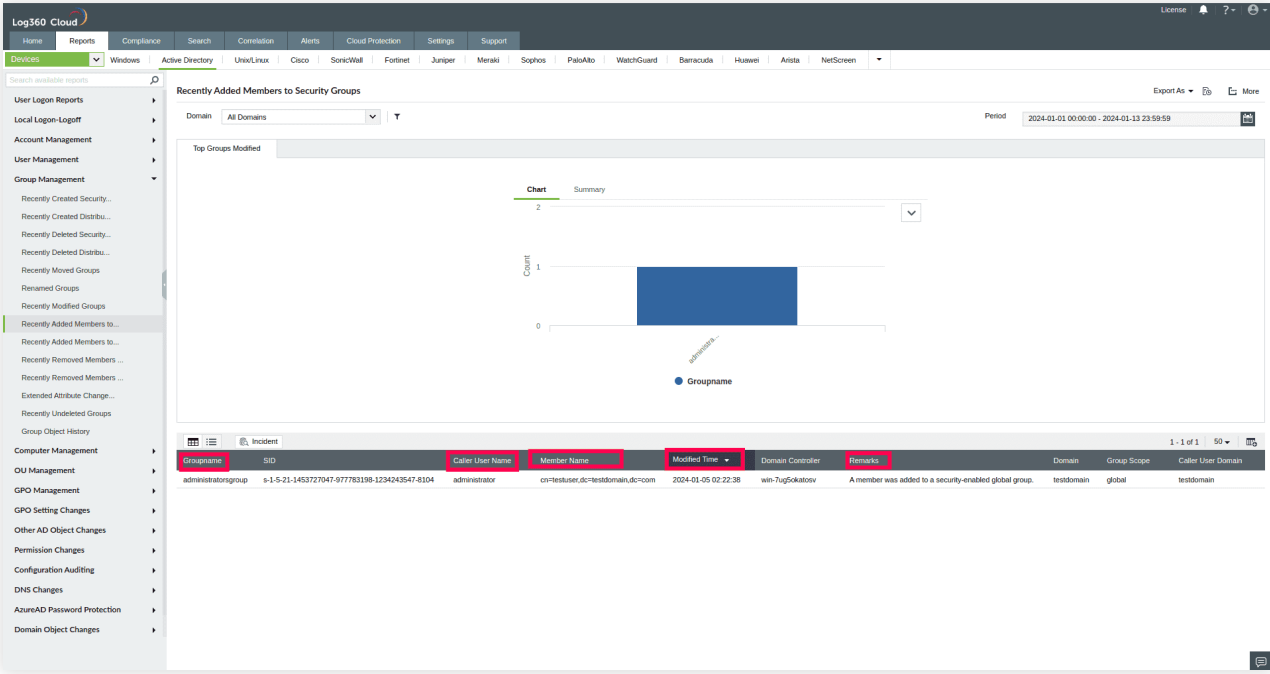
Task: Switch to list view layout
Action: (211, 442)
